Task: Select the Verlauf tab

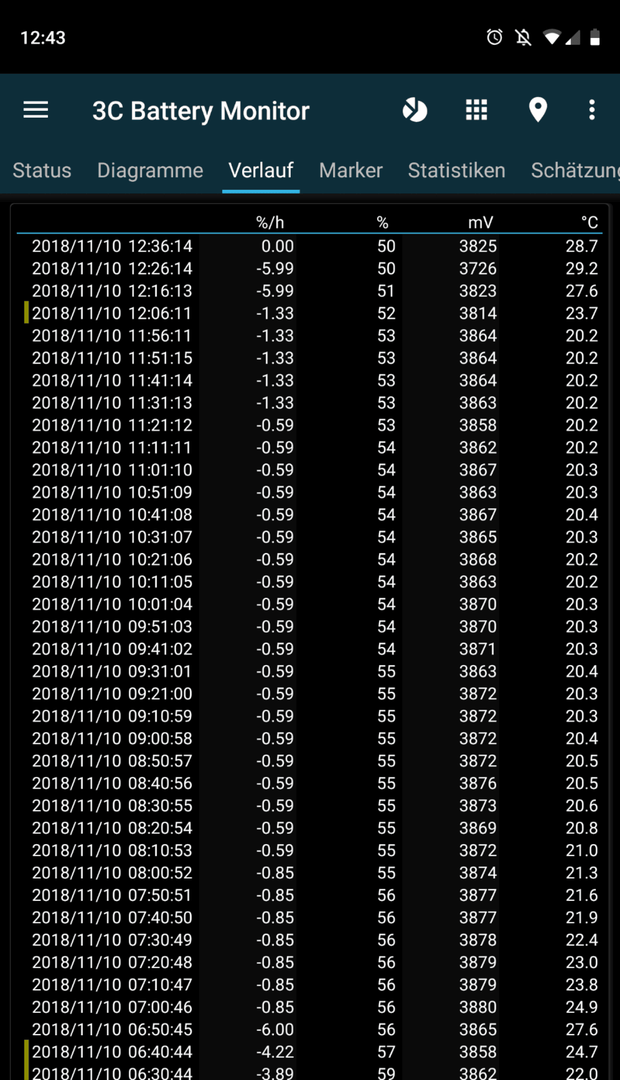Action: pyautogui.click(x=261, y=170)
